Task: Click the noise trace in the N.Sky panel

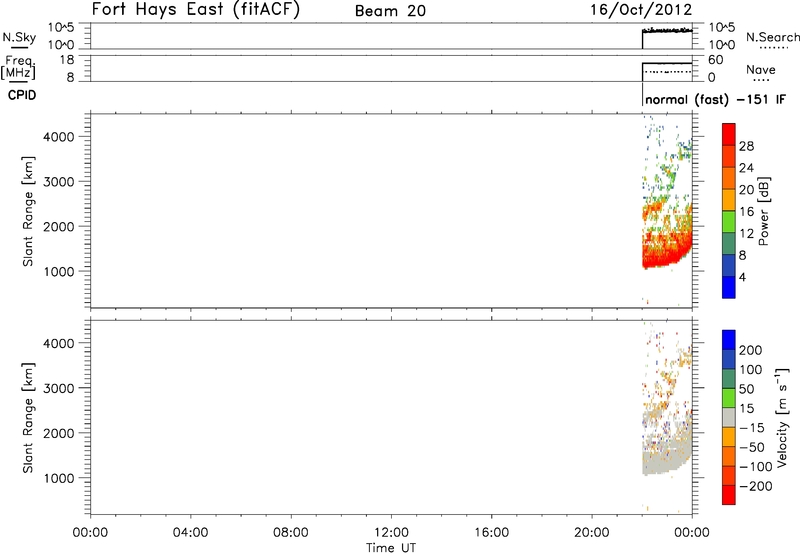Action: (667, 31)
